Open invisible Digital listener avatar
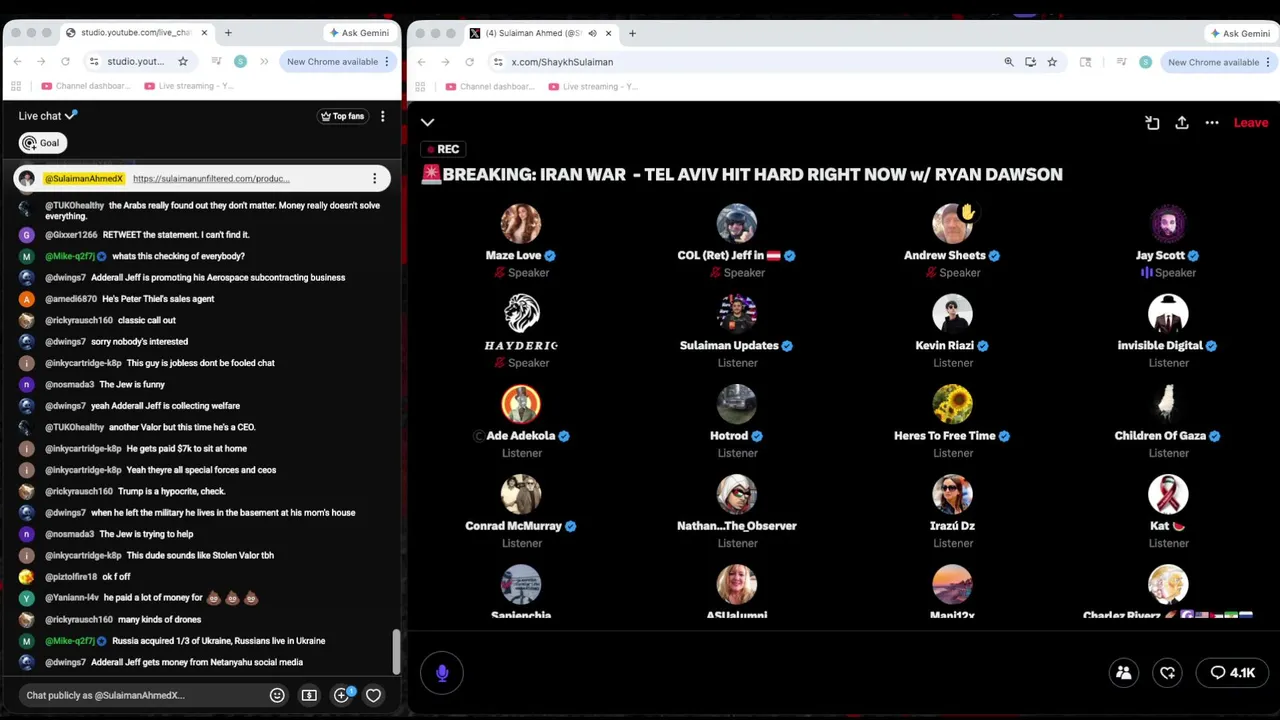This screenshot has height=720, width=1280. [x=1168, y=314]
